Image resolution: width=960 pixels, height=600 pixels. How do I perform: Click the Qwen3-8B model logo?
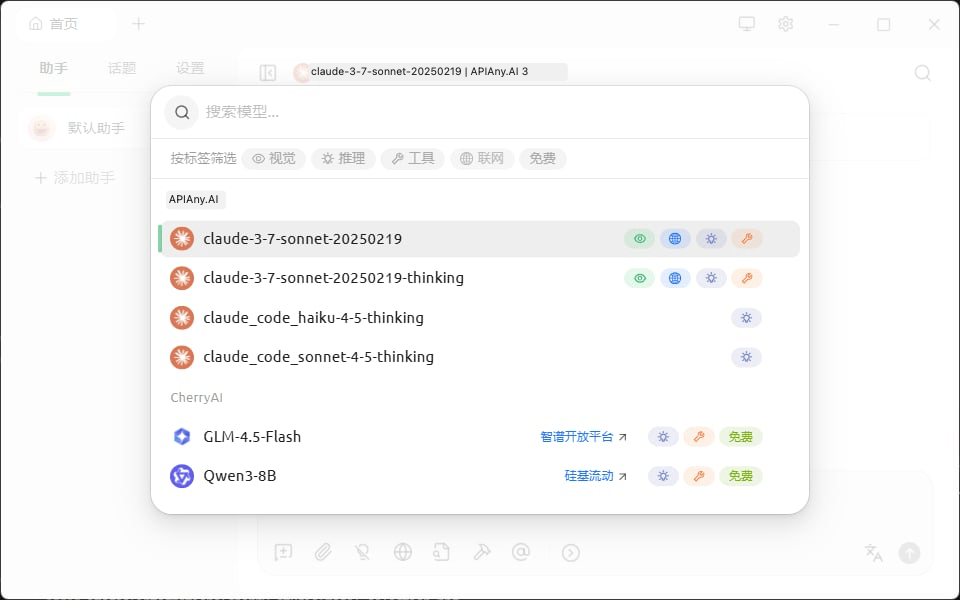tap(182, 476)
